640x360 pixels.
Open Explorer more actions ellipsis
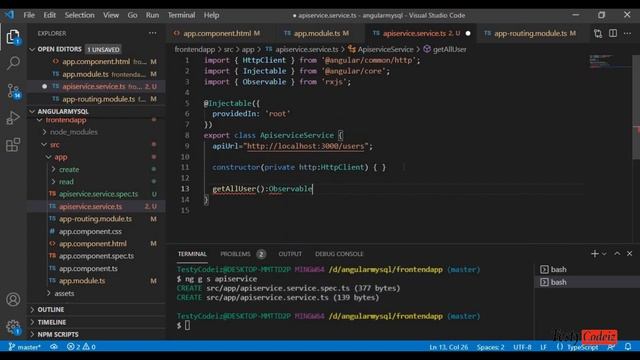(152, 33)
